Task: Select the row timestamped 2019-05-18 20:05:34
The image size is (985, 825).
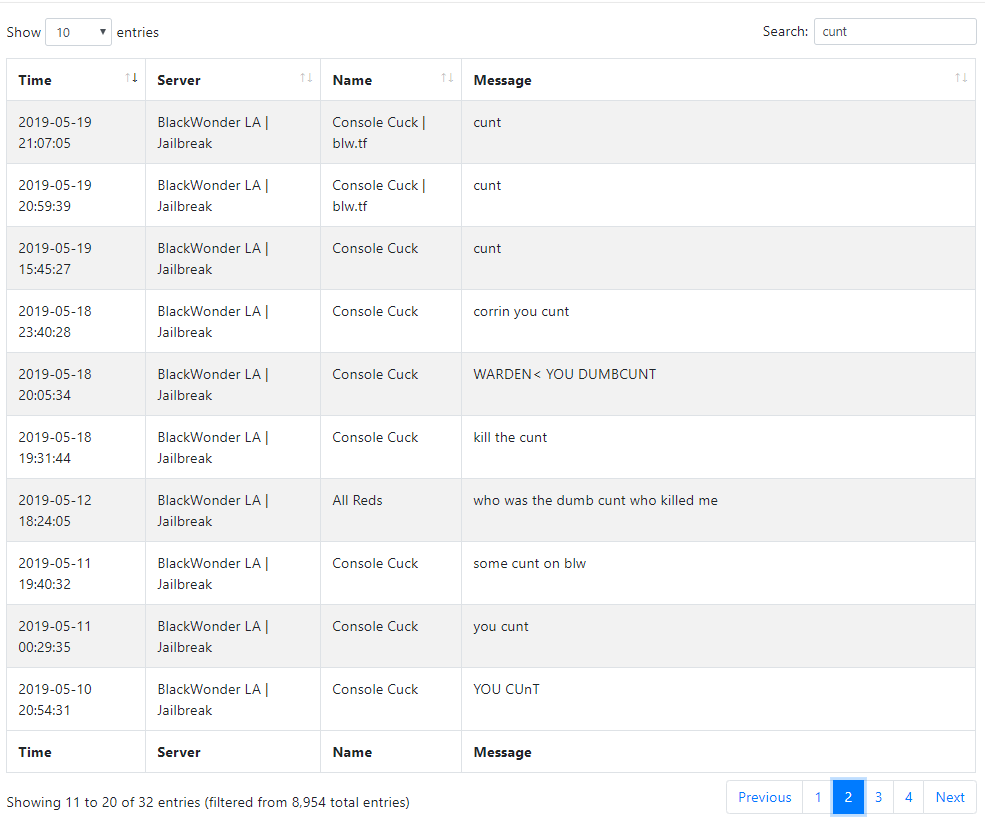Action: [x=491, y=384]
